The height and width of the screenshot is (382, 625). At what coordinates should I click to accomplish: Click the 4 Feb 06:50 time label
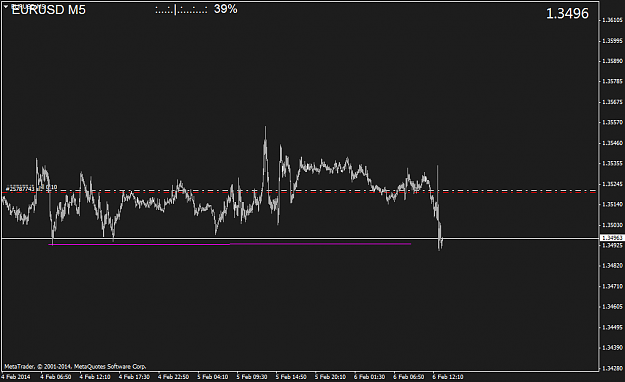55,377
